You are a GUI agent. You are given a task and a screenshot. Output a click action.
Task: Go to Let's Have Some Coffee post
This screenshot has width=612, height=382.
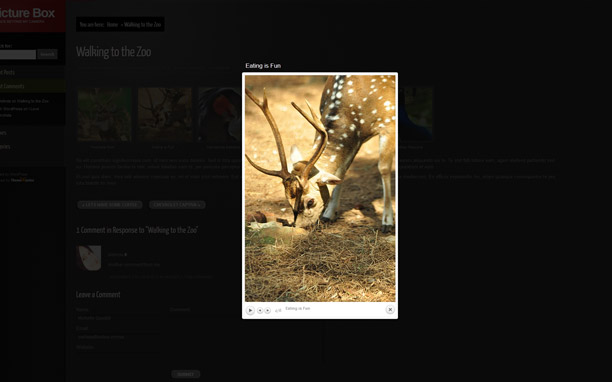tap(110, 204)
